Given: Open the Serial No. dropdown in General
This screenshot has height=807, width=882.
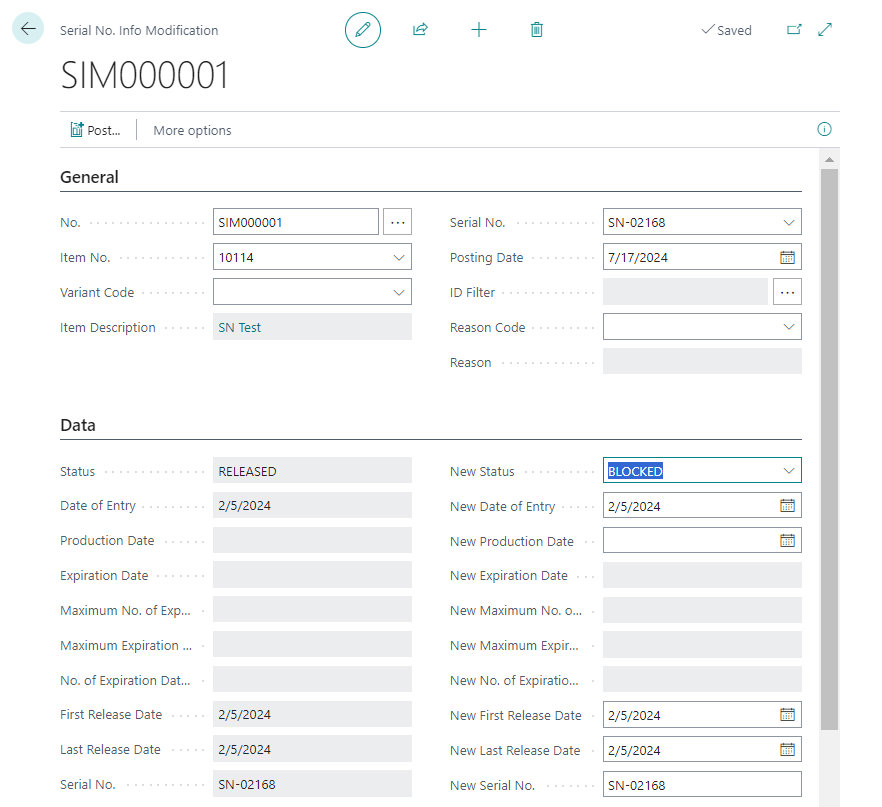Looking at the screenshot, I should (789, 223).
